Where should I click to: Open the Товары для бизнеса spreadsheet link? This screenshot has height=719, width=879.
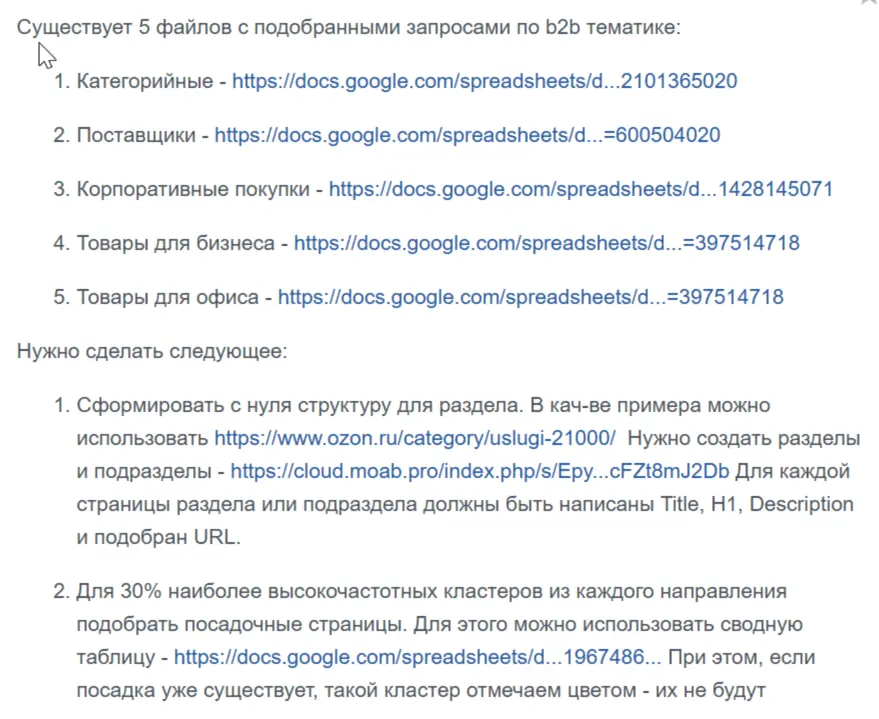click(546, 243)
